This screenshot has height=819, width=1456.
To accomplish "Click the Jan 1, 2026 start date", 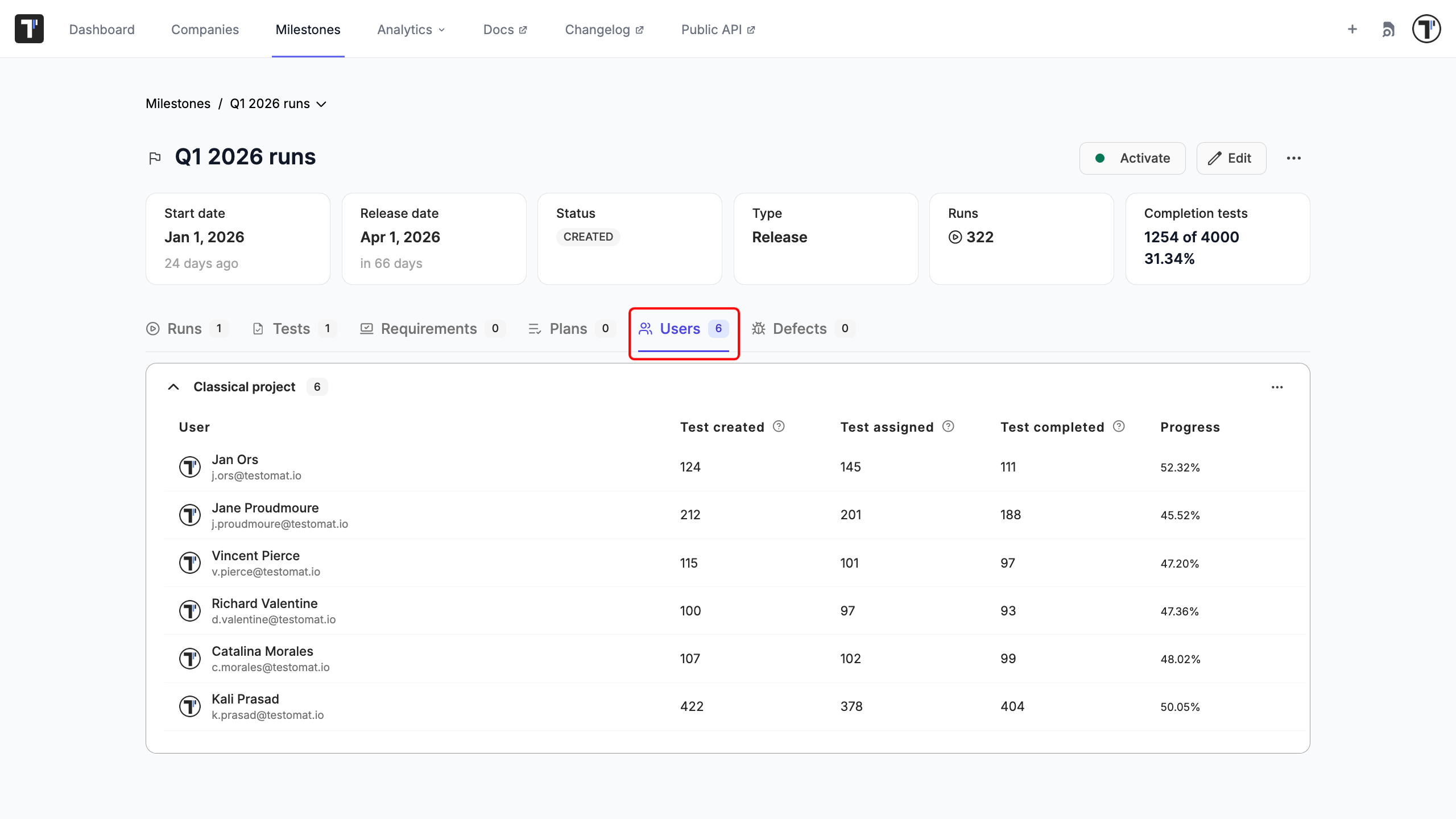I will click(204, 237).
